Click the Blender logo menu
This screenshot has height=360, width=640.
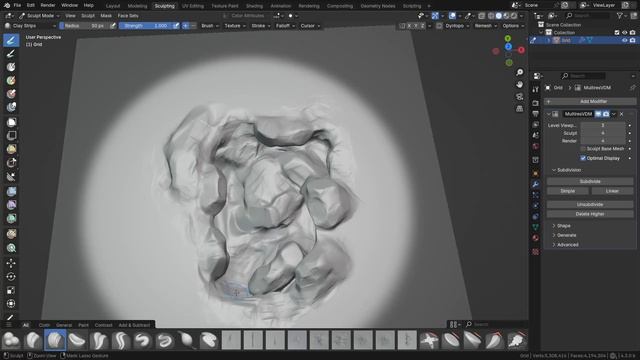pos(7,5)
